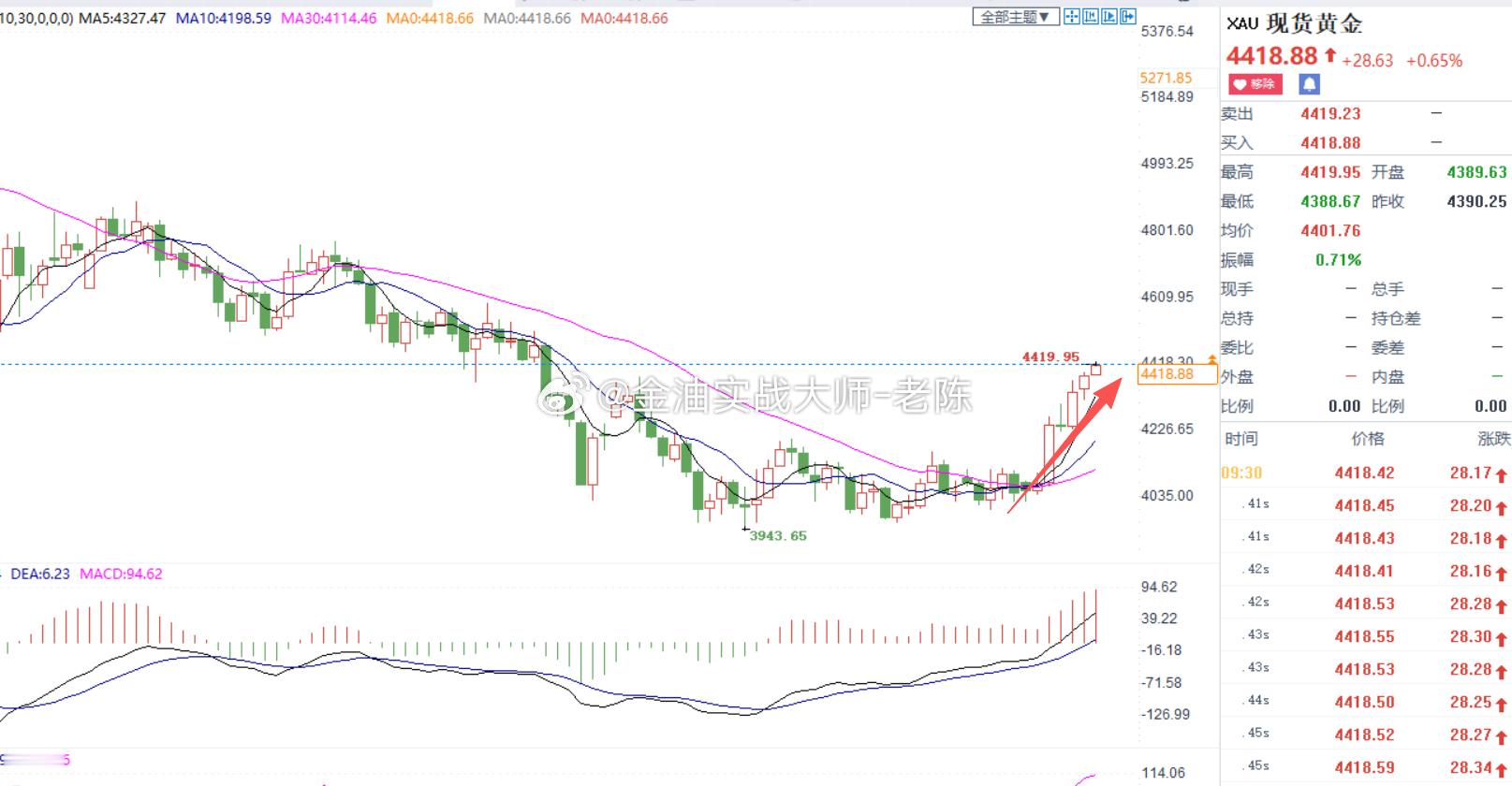Open the 全部主题 dropdown
1512x786 pixels.
click(x=1016, y=16)
